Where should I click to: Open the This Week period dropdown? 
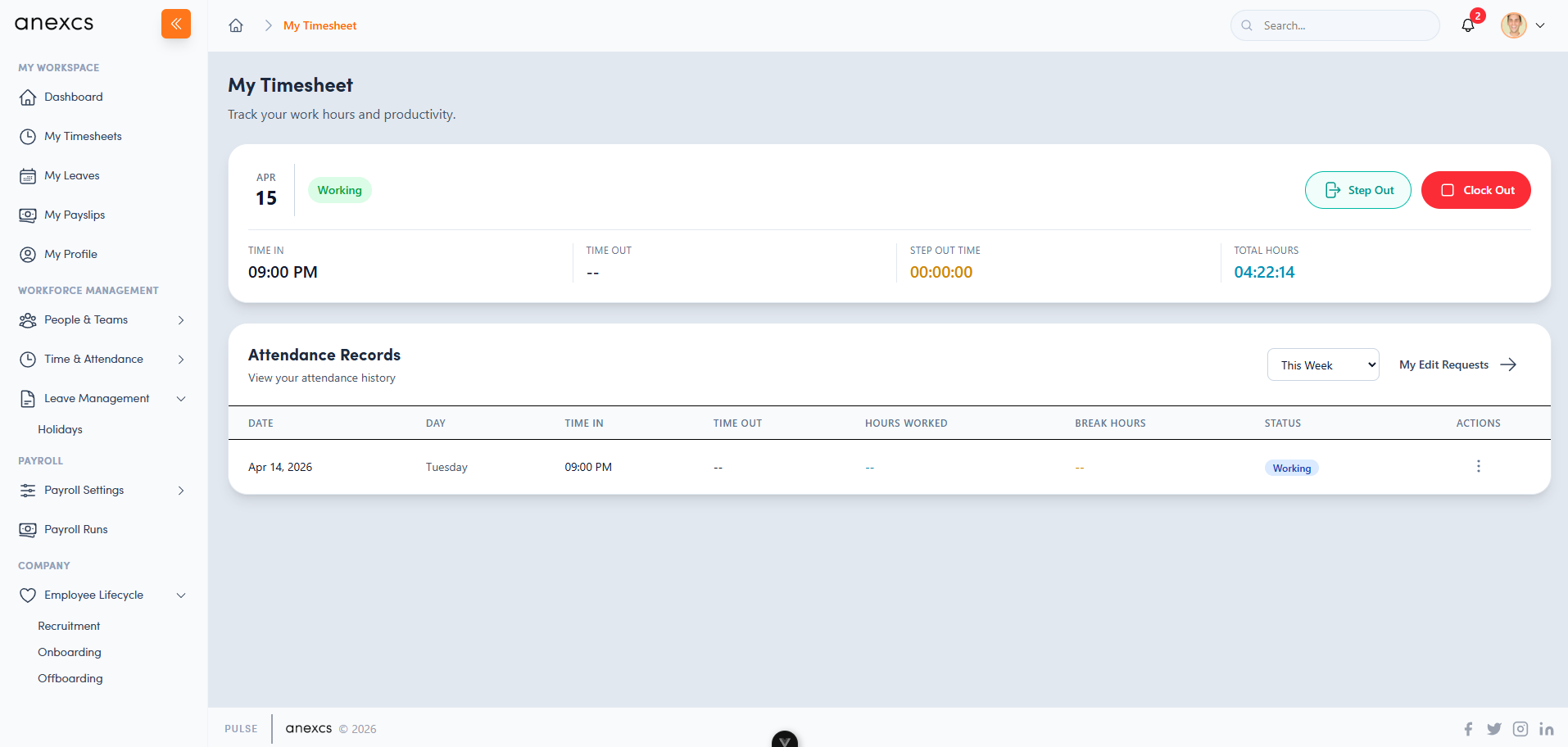(x=1323, y=364)
